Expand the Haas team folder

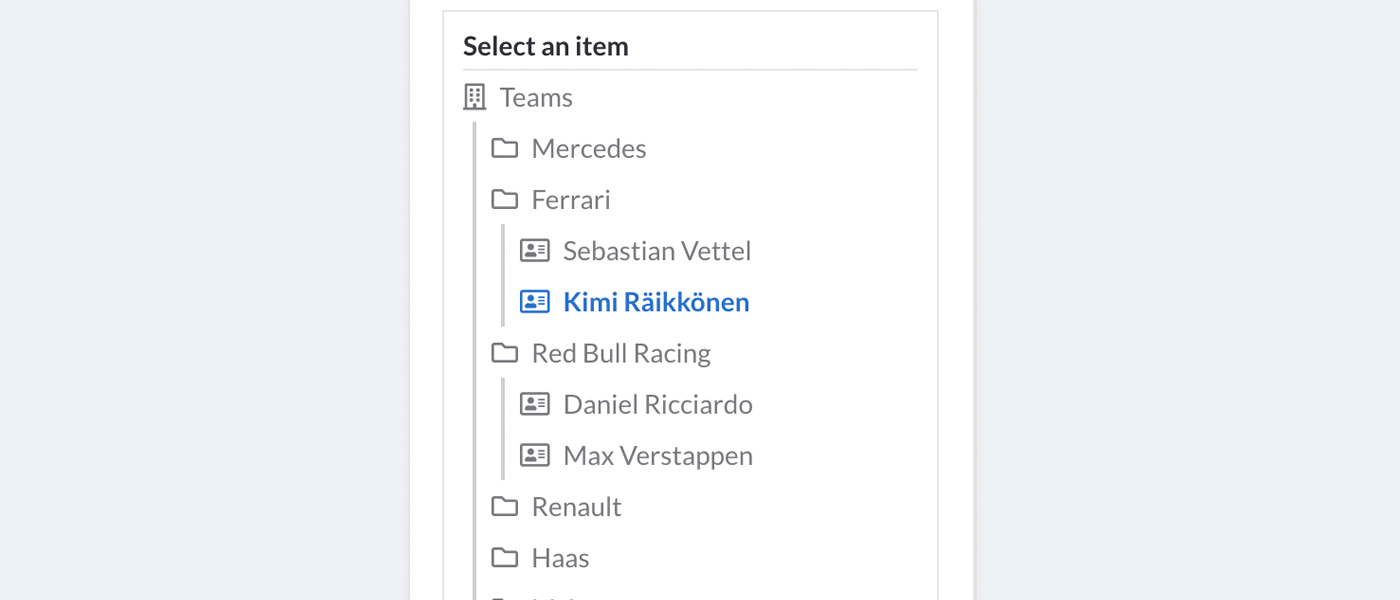click(560, 558)
